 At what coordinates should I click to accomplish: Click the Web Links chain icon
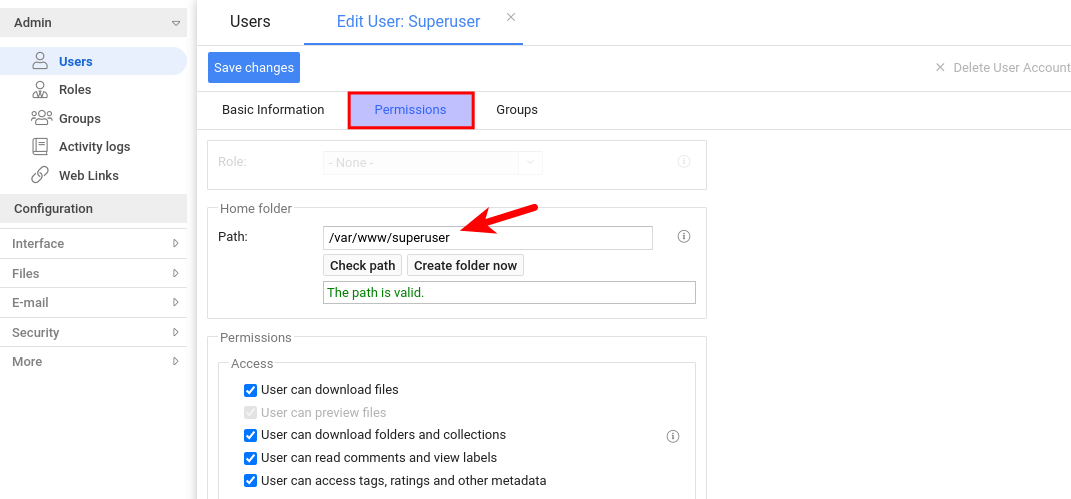pos(40,175)
